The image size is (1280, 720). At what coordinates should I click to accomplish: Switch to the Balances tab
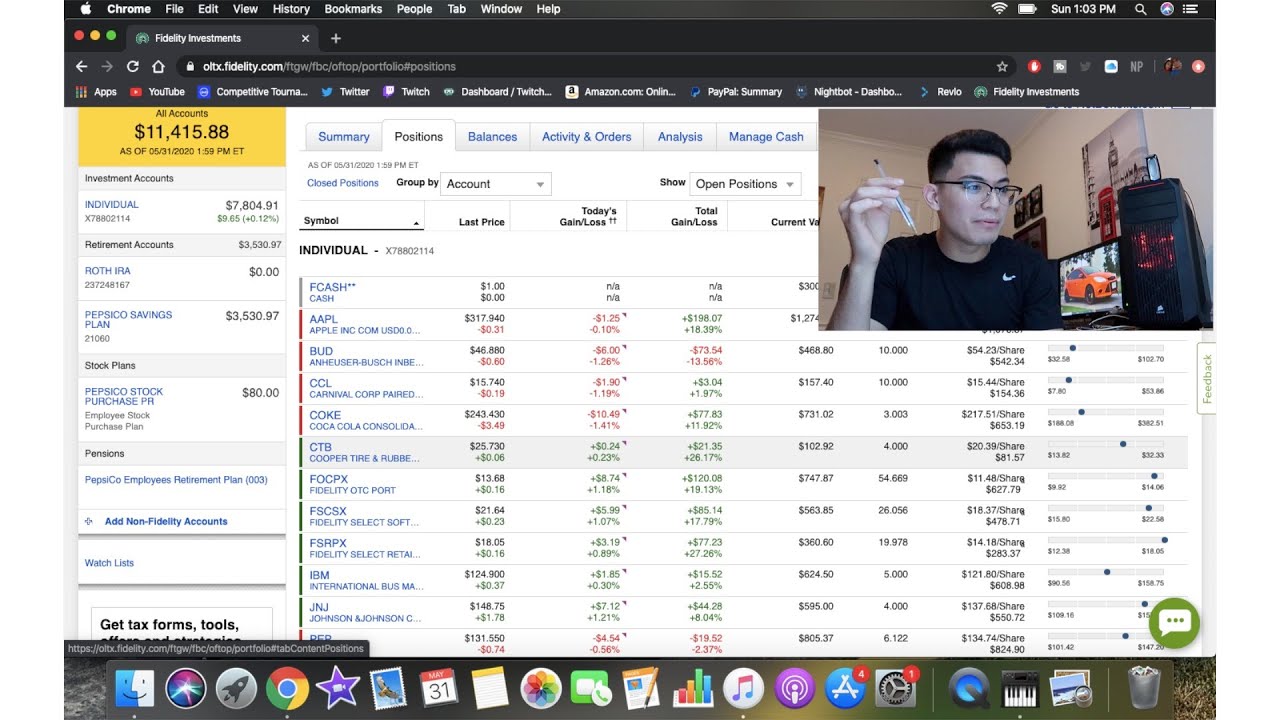pos(493,137)
